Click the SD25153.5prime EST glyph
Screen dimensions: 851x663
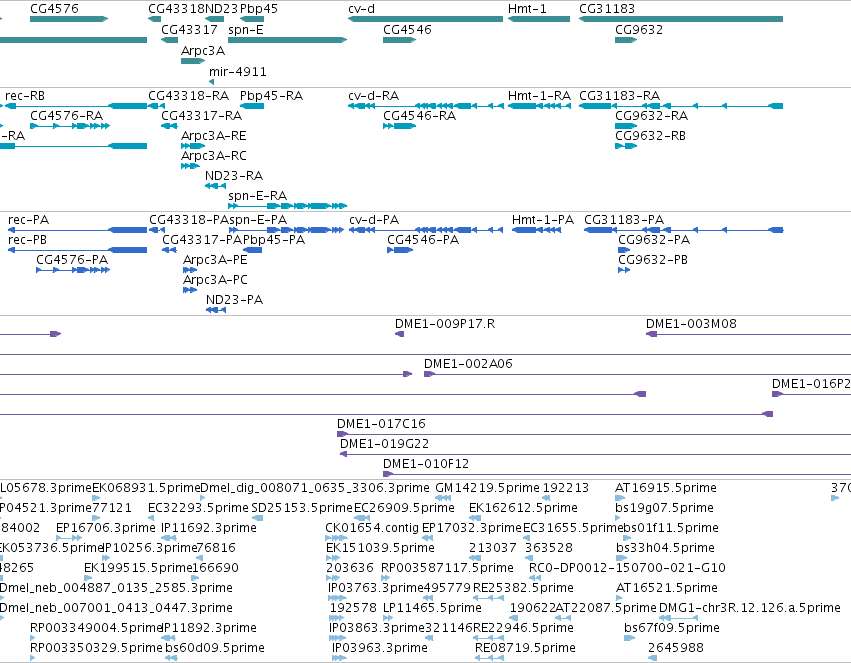tap(257, 518)
